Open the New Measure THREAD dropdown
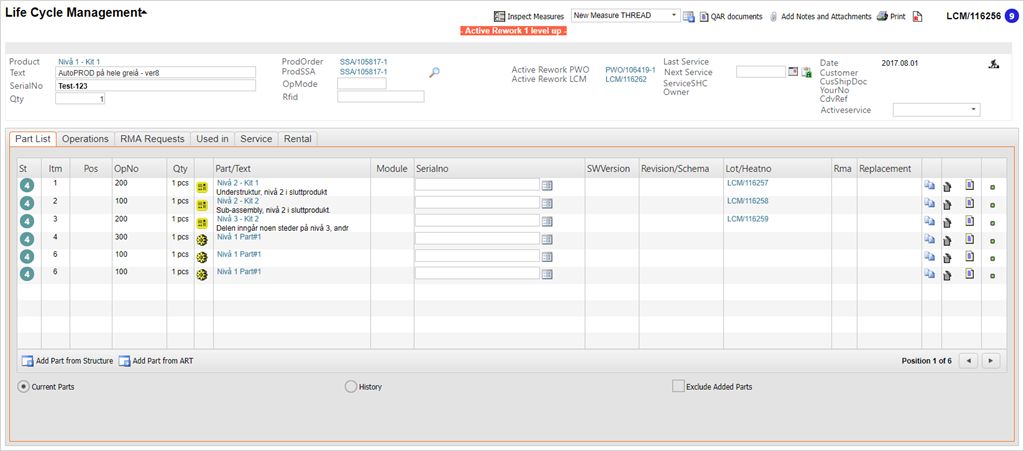Screen dimensions: 1024x451 675,16
